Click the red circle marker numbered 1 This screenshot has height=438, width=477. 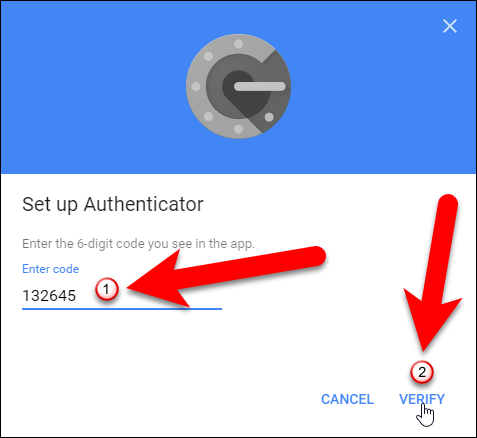(x=107, y=290)
